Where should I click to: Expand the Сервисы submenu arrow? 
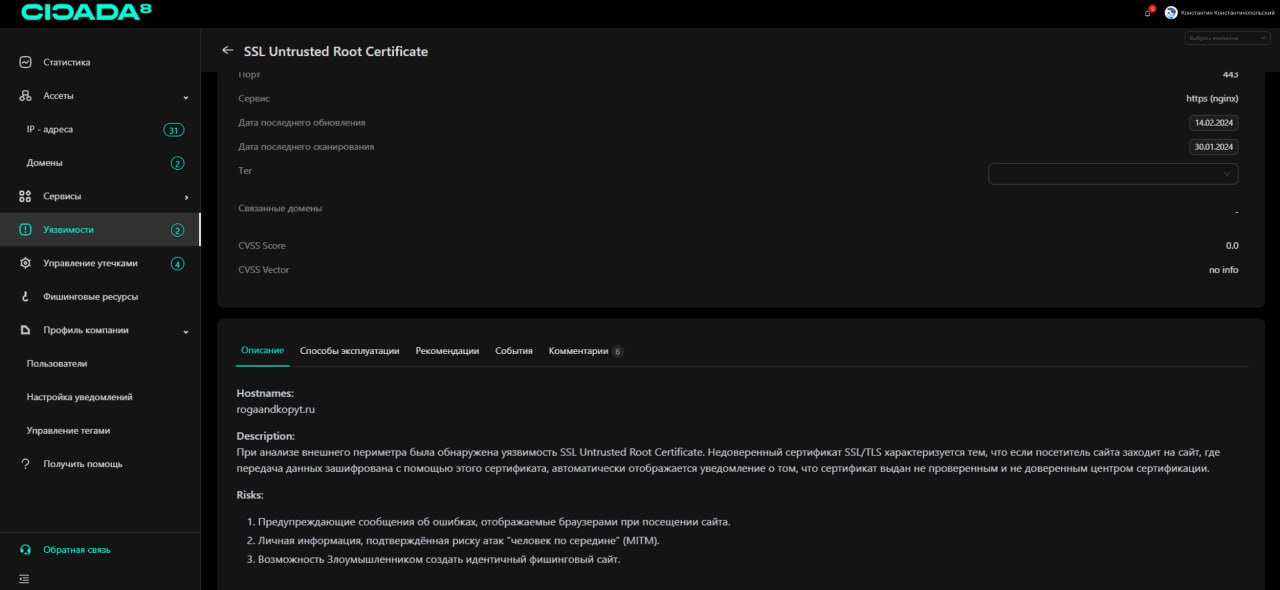186,197
